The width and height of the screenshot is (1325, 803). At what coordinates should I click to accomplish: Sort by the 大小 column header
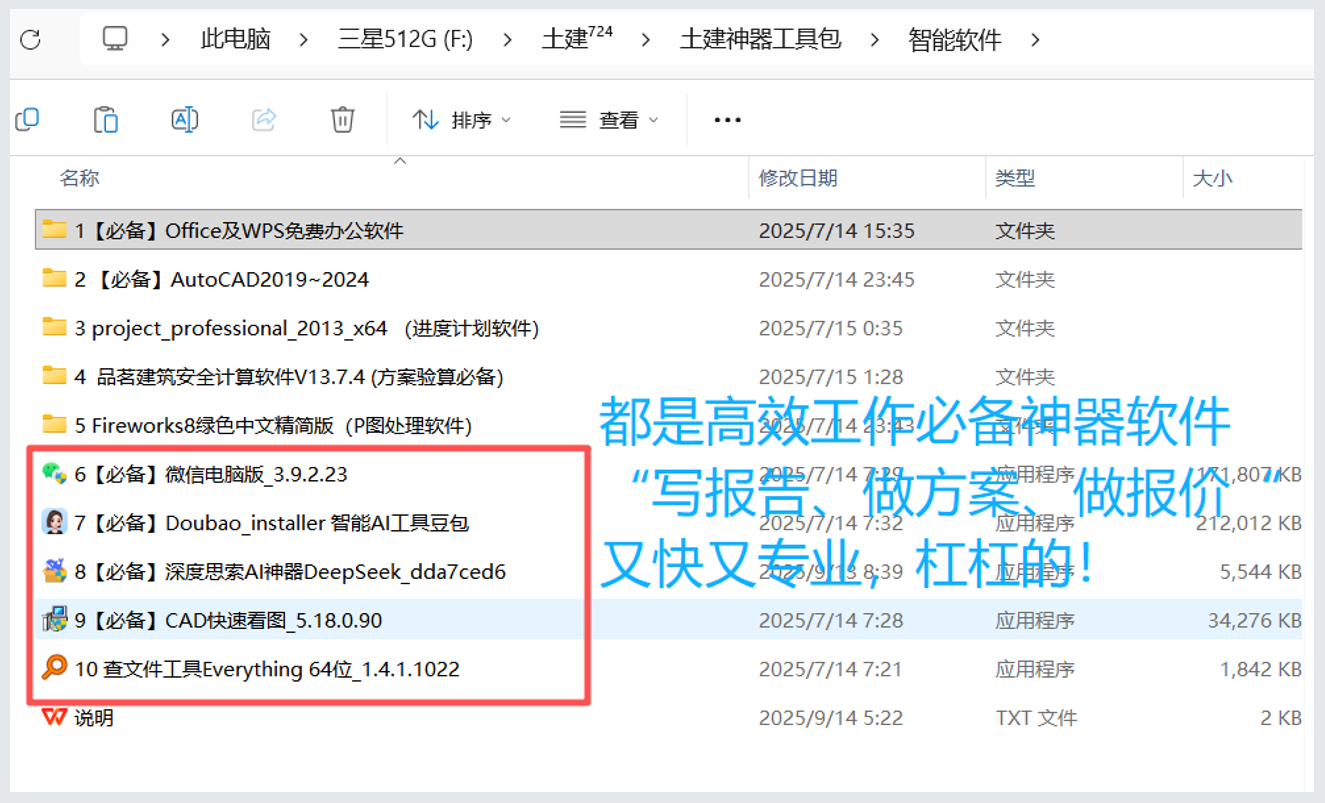[1212, 178]
